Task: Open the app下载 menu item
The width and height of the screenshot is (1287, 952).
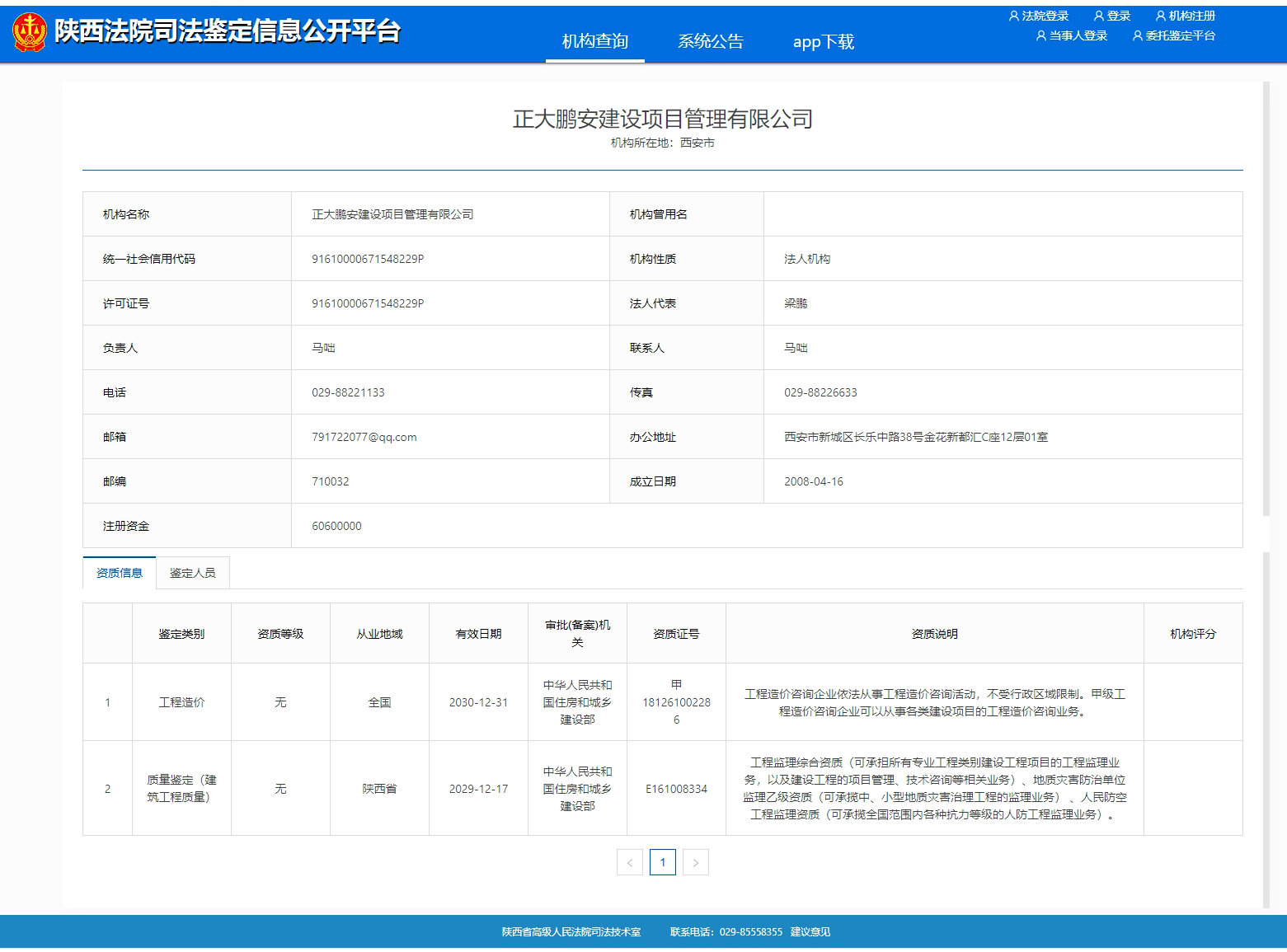Action: 823,41
